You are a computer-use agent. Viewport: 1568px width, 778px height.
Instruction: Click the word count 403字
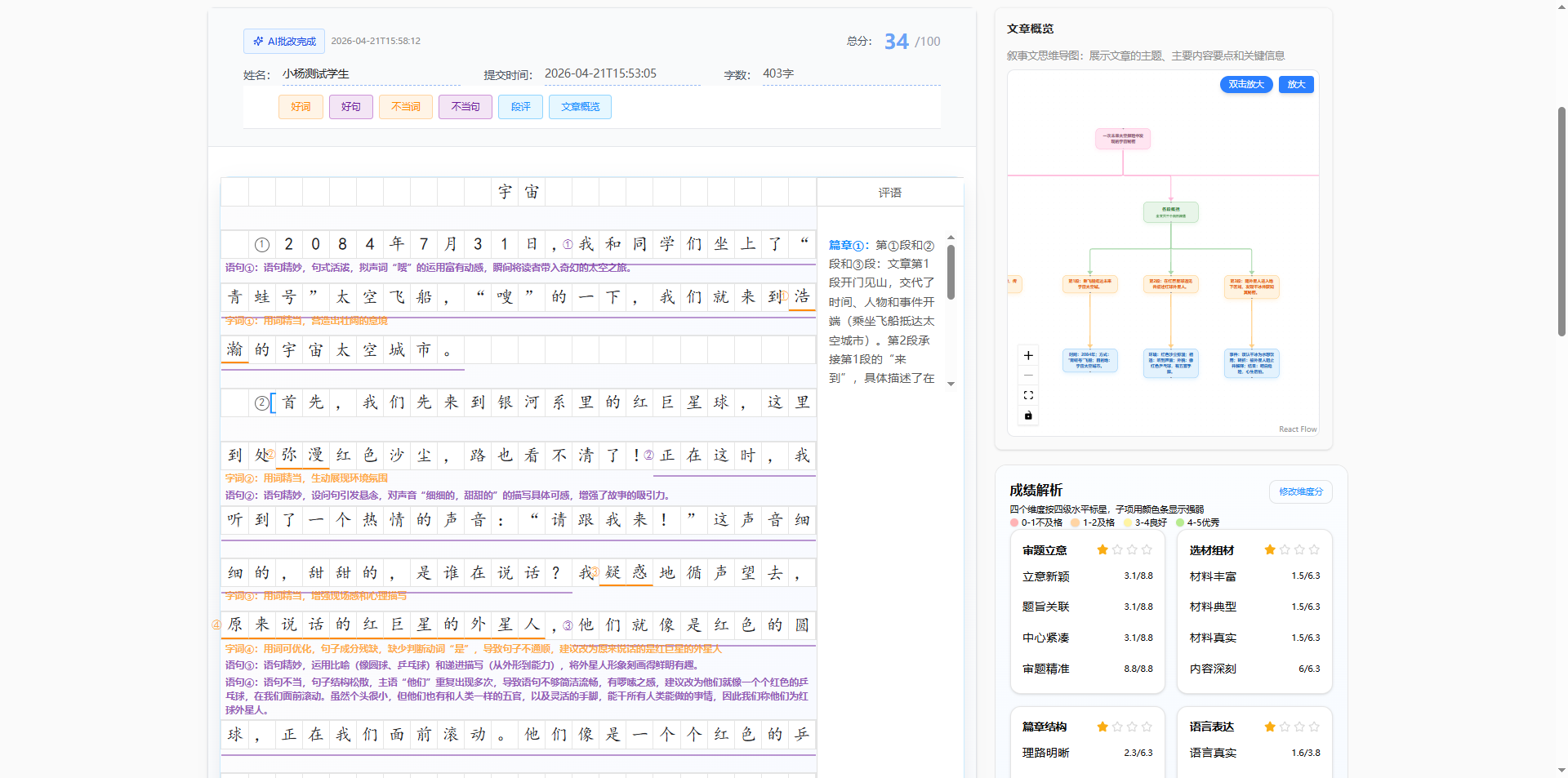click(x=778, y=73)
